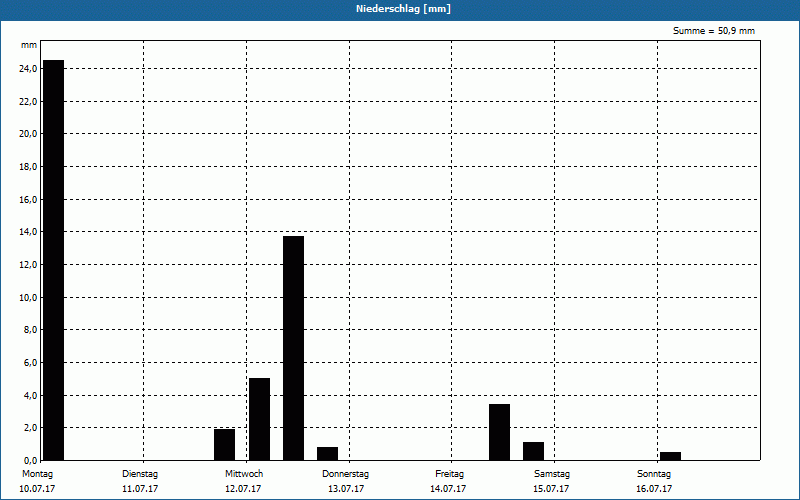Click the Niederschlag [mm] chart title
This screenshot has height=500, width=800.
403,9
